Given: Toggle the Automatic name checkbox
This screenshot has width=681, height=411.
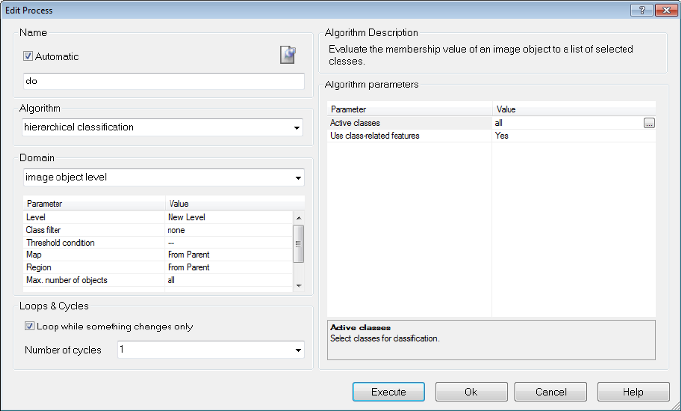Looking at the screenshot, I should pyautogui.click(x=28, y=56).
